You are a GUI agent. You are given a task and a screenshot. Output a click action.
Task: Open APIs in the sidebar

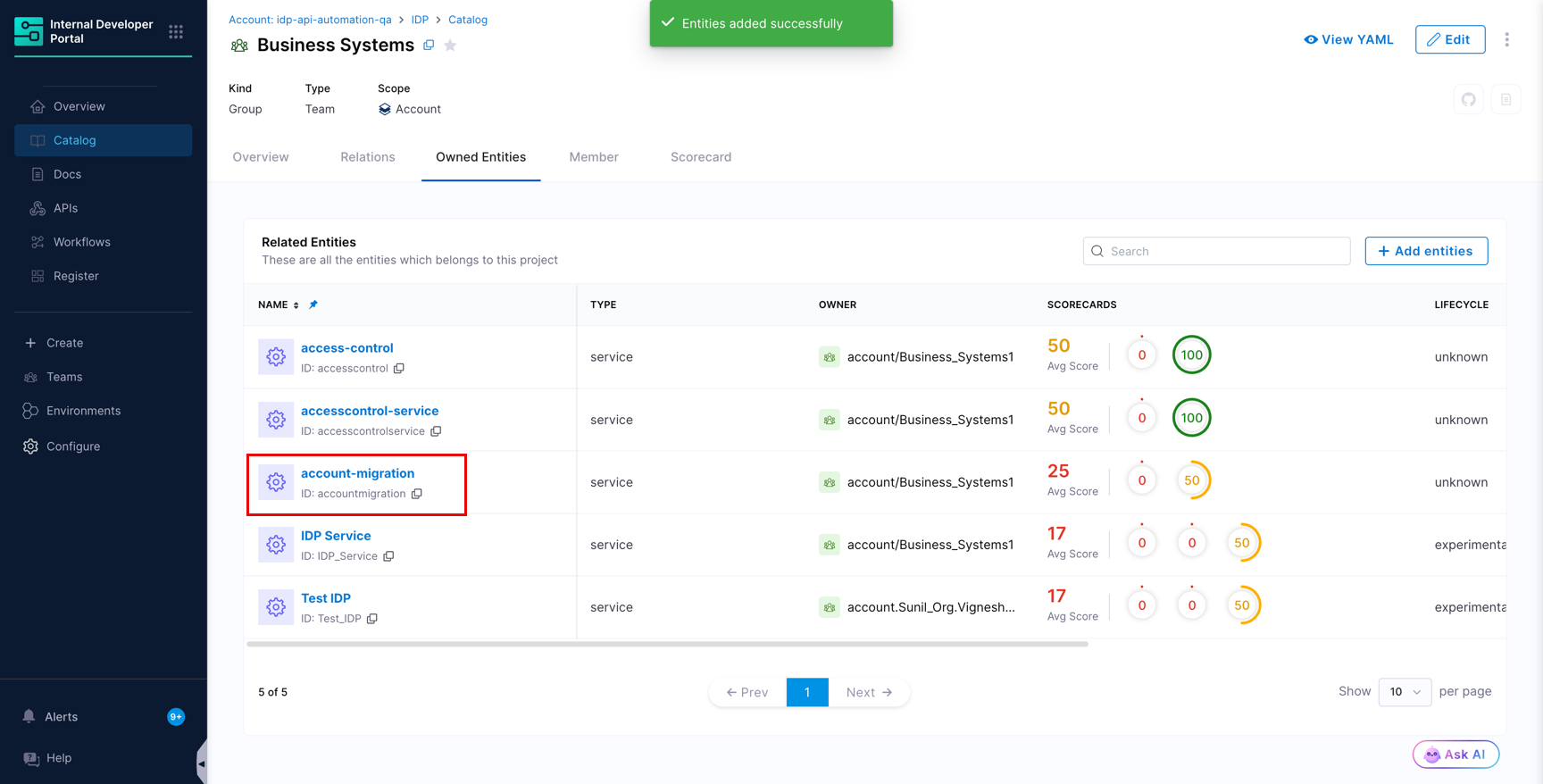[x=104, y=208]
